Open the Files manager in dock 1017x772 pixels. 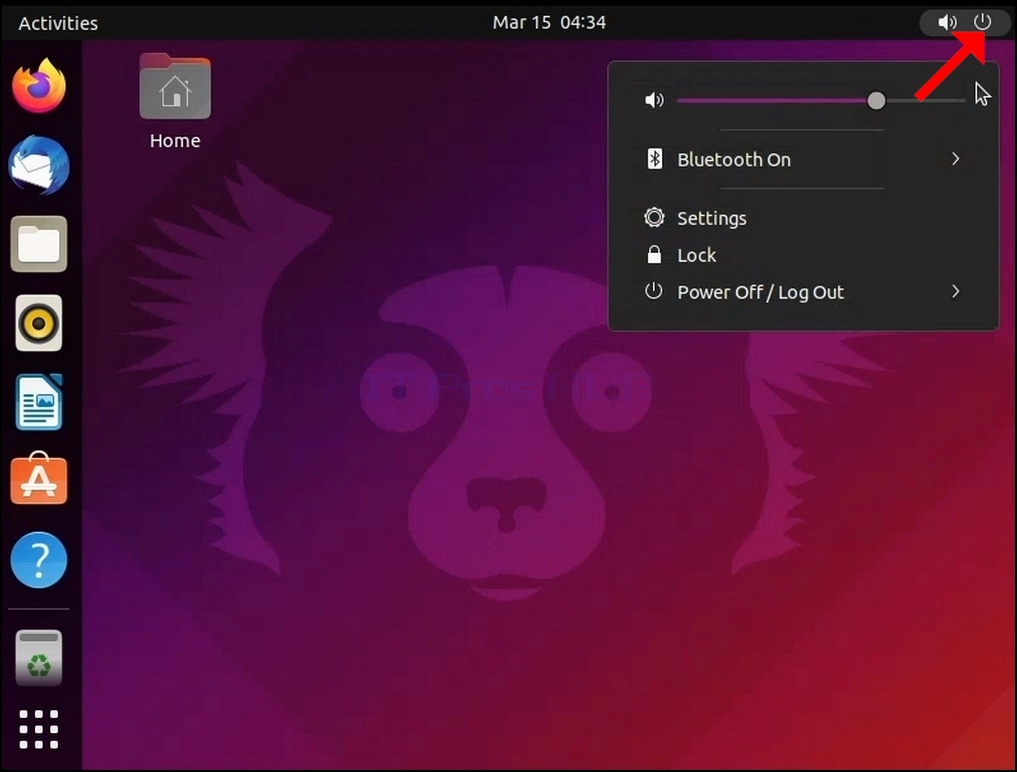[x=39, y=244]
